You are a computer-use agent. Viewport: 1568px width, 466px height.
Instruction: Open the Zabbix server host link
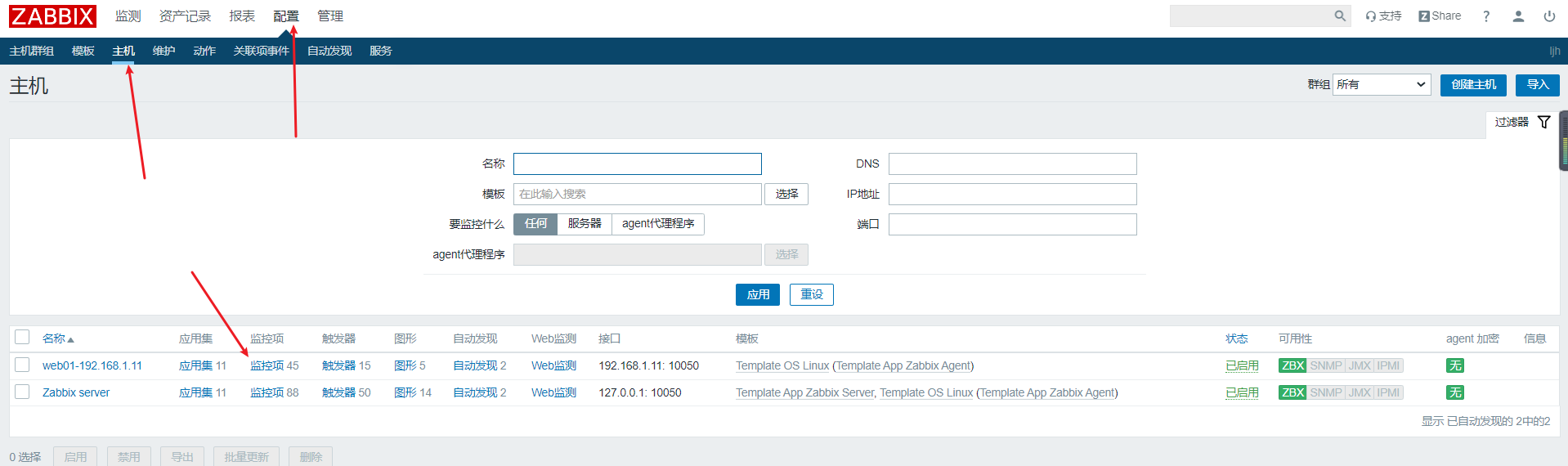[76, 392]
